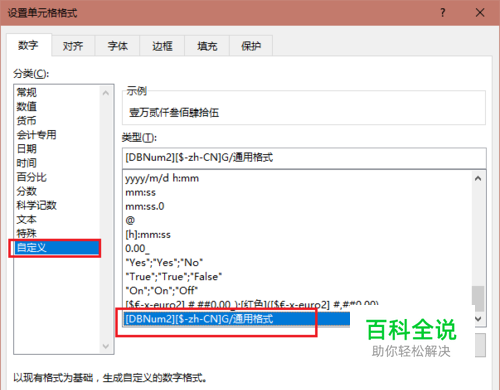Viewport: 500px width, 390px height.
Task: Choose the 百分比 category
Action: coord(32,177)
